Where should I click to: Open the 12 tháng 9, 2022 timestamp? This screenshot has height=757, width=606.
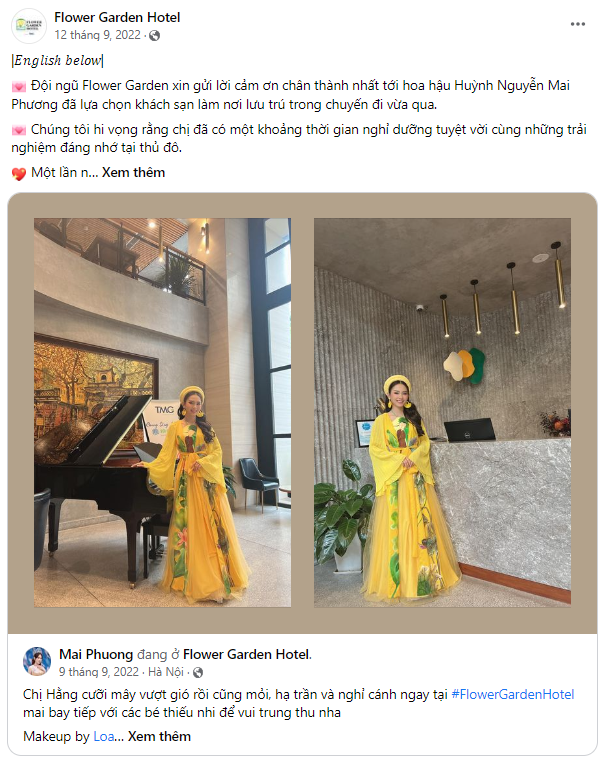pos(98,35)
